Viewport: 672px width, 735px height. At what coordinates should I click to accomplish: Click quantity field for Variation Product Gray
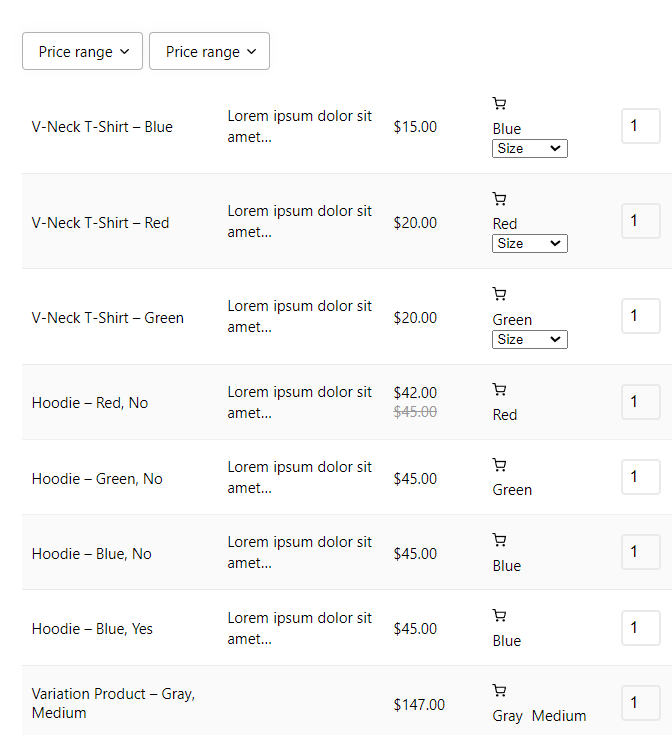(x=641, y=703)
